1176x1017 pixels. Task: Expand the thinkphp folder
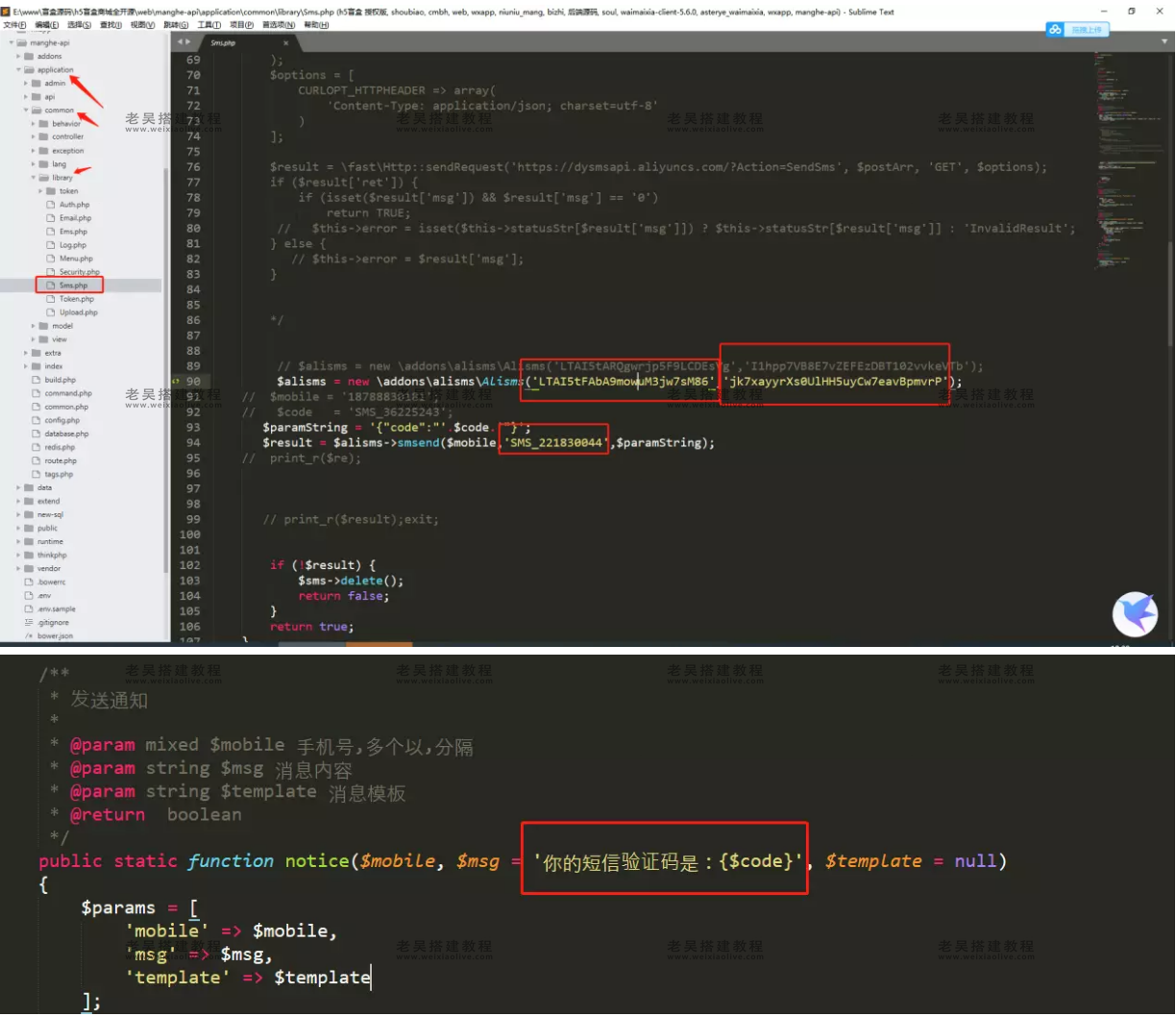[x=18, y=556]
